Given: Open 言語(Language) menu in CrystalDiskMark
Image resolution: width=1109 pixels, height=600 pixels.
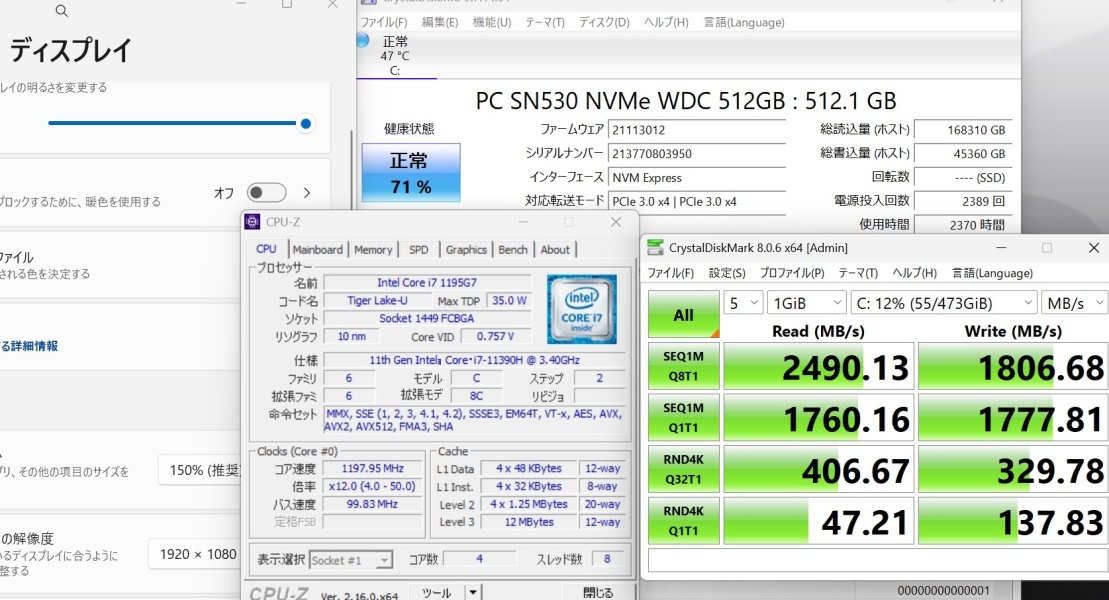Looking at the screenshot, I should pyautogui.click(x=992, y=273).
